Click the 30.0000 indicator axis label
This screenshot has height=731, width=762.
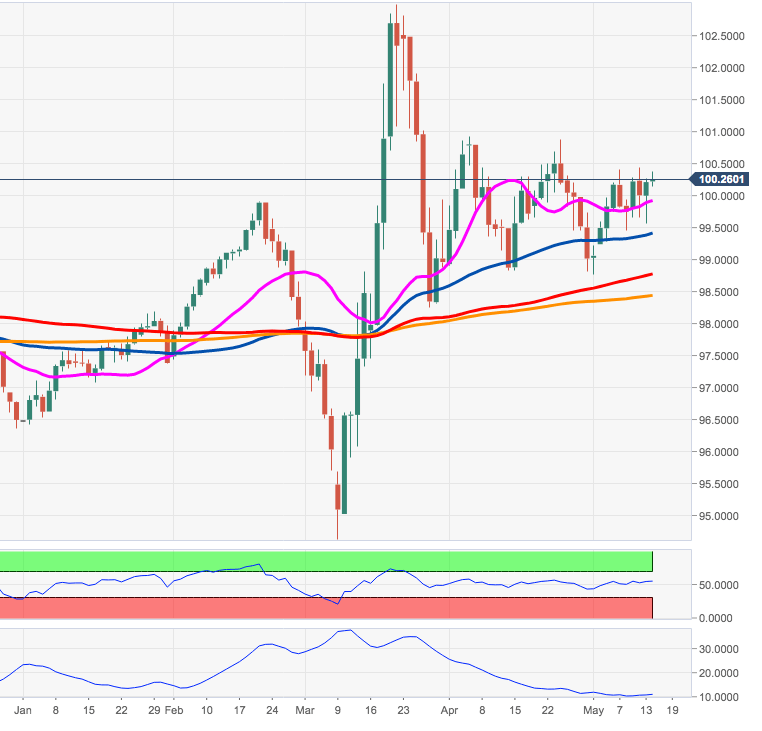(719, 649)
